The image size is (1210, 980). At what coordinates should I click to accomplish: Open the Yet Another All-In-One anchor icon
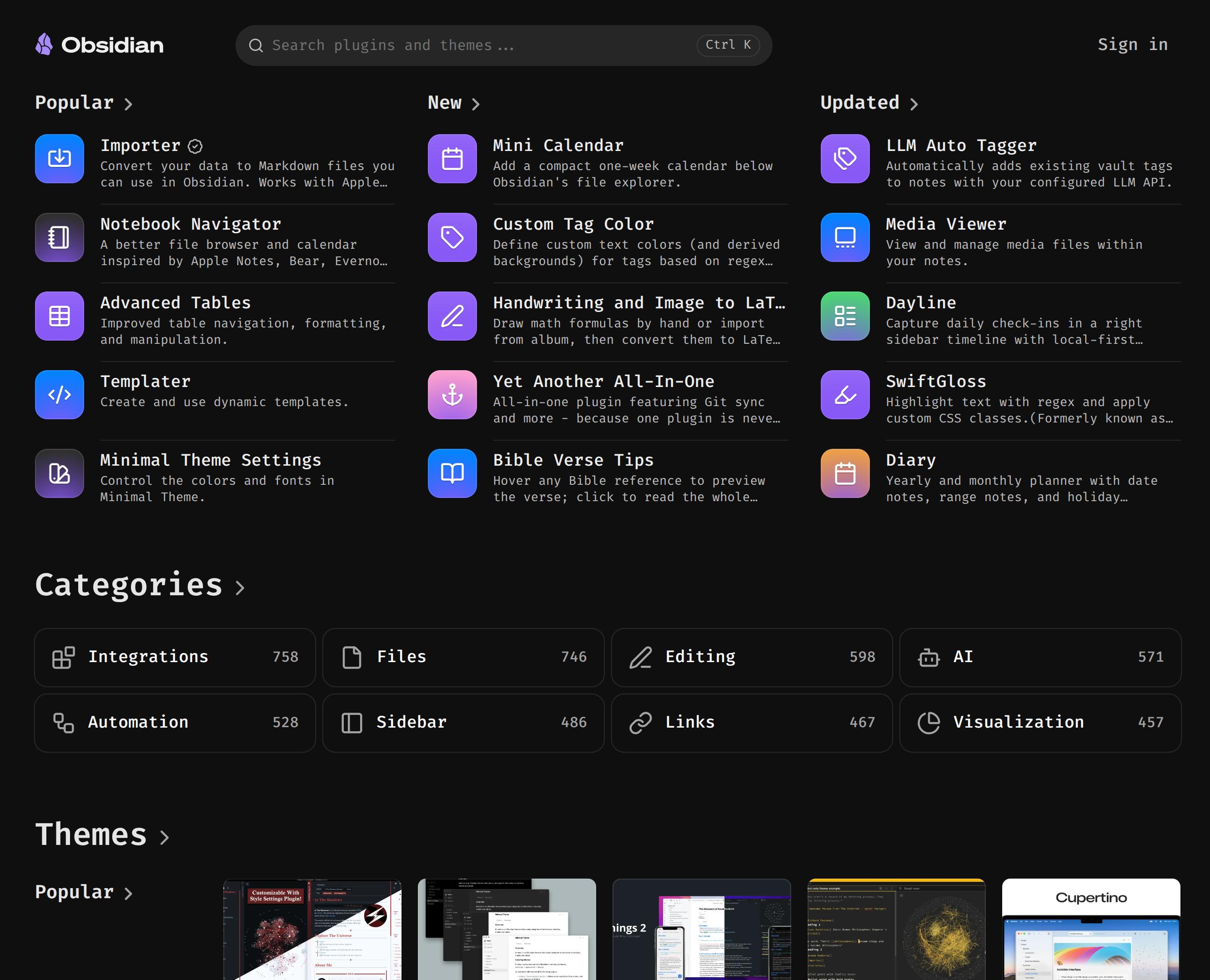452,395
